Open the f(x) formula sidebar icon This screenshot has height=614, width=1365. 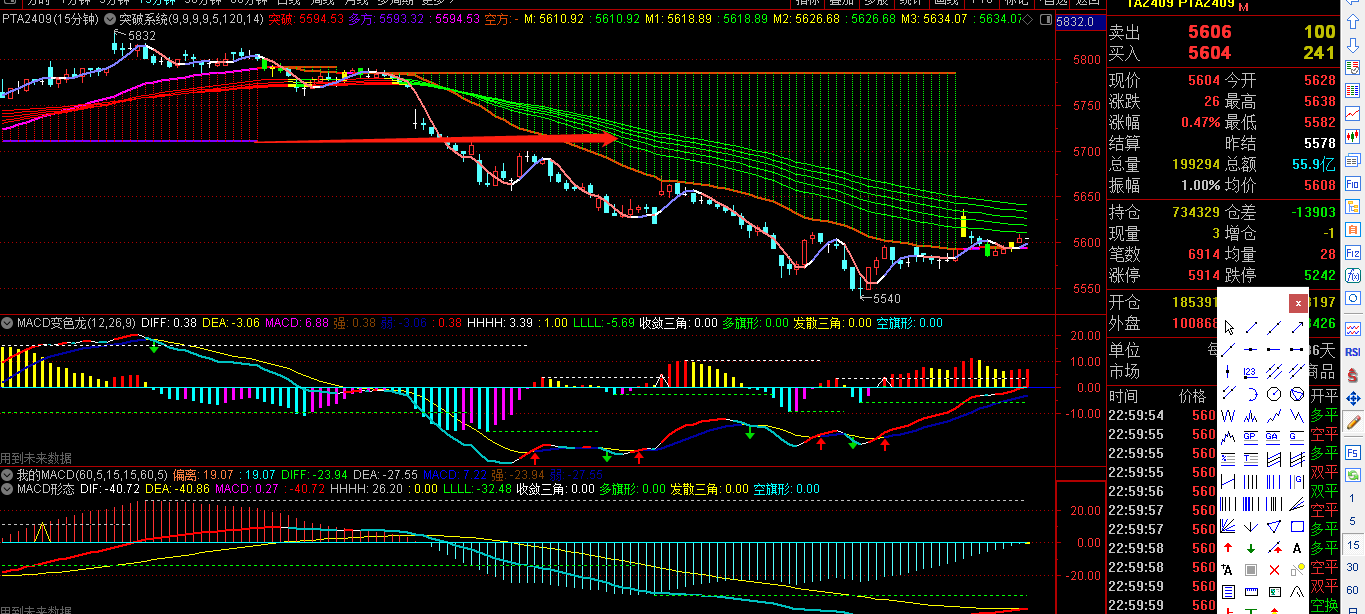coord(1353,275)
